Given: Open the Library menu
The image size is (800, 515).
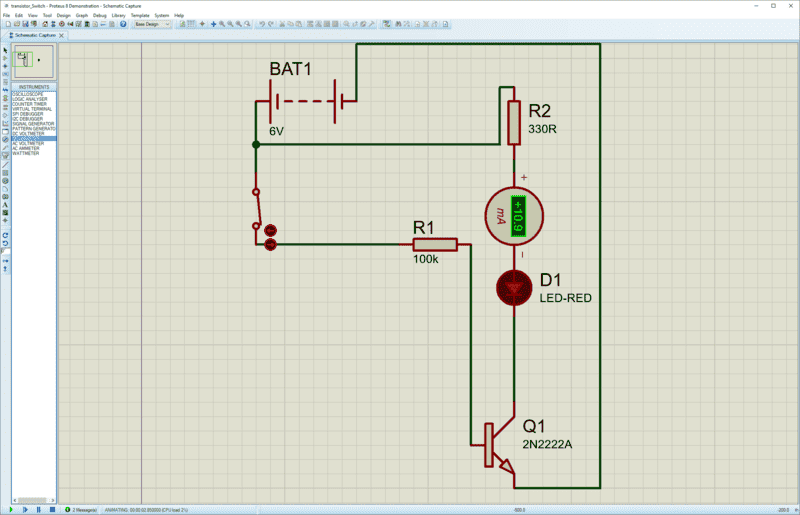Looking at the screenshot, I should click(x=118, y=15).
